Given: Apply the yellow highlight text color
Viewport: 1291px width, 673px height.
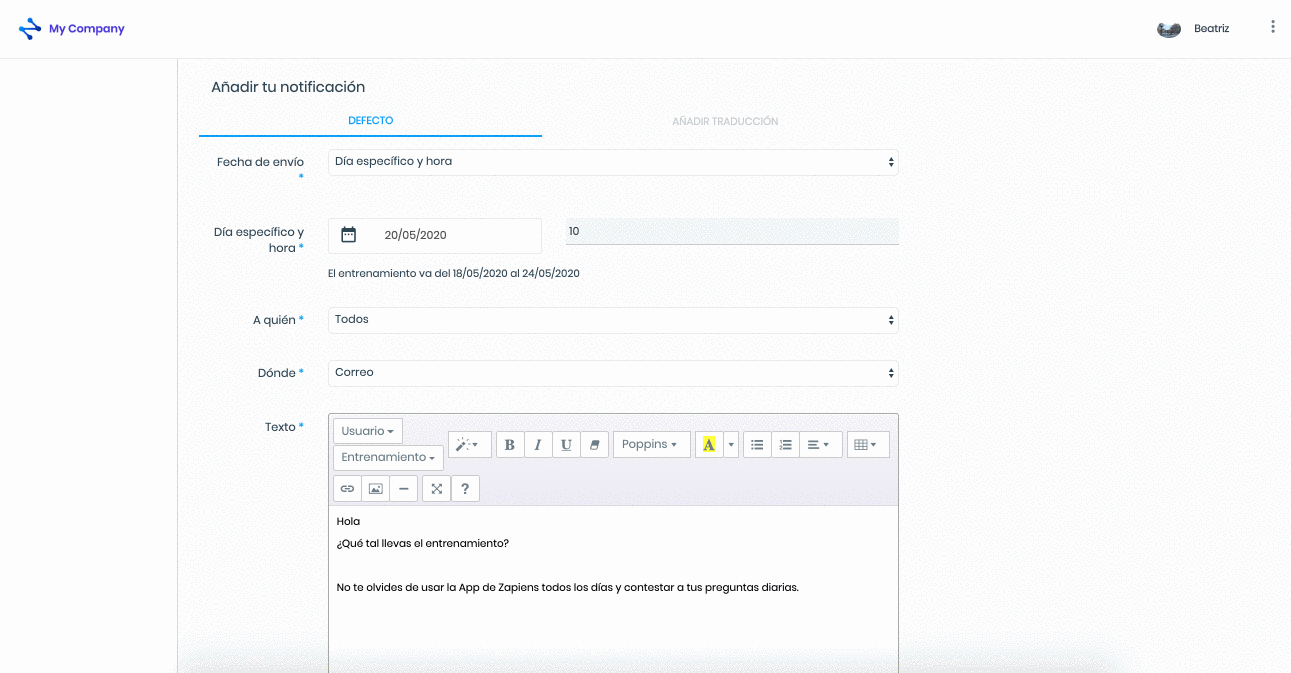Looking at the screenshot, I should pos(709,445).
